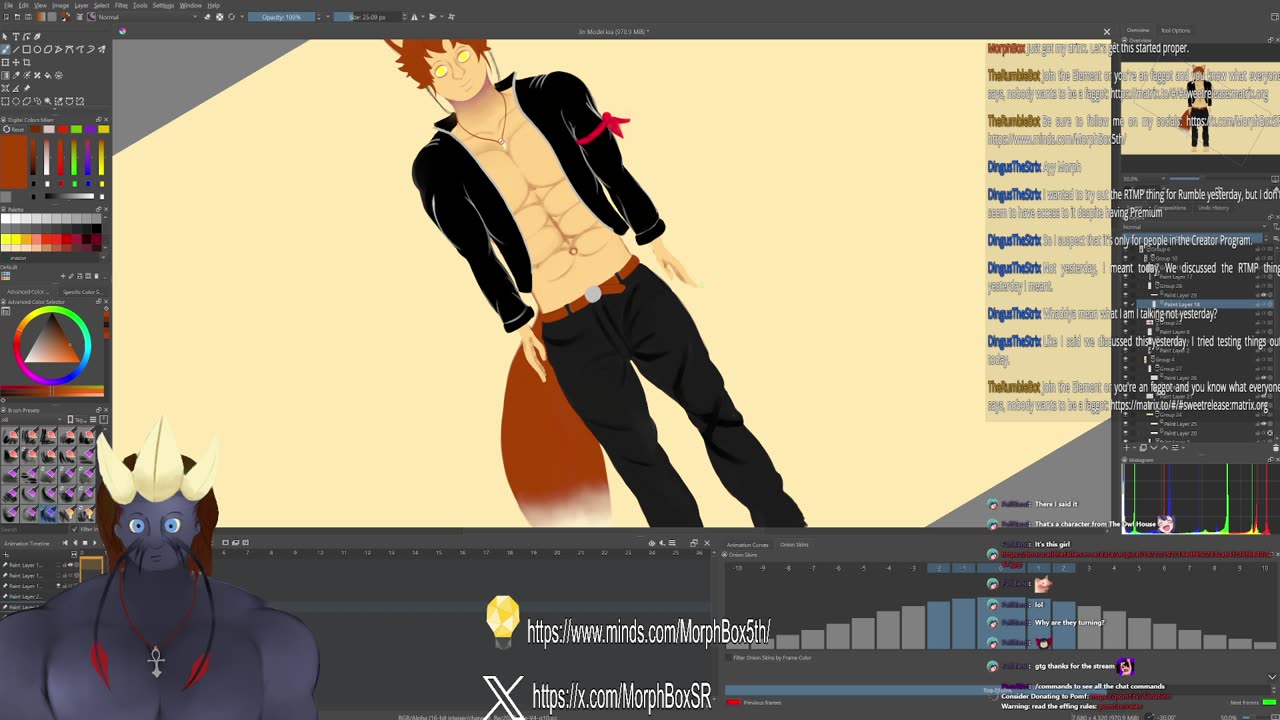Viewport: 1280px width, 720px height.
Task: Open the Filter menu
Action: 121,5
